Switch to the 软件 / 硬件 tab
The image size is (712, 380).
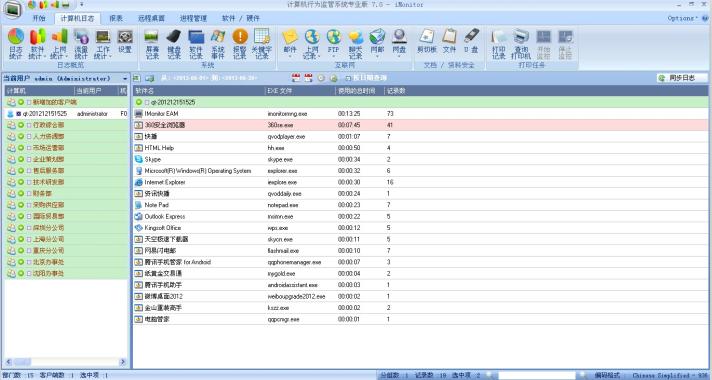(x=240, y=19)
